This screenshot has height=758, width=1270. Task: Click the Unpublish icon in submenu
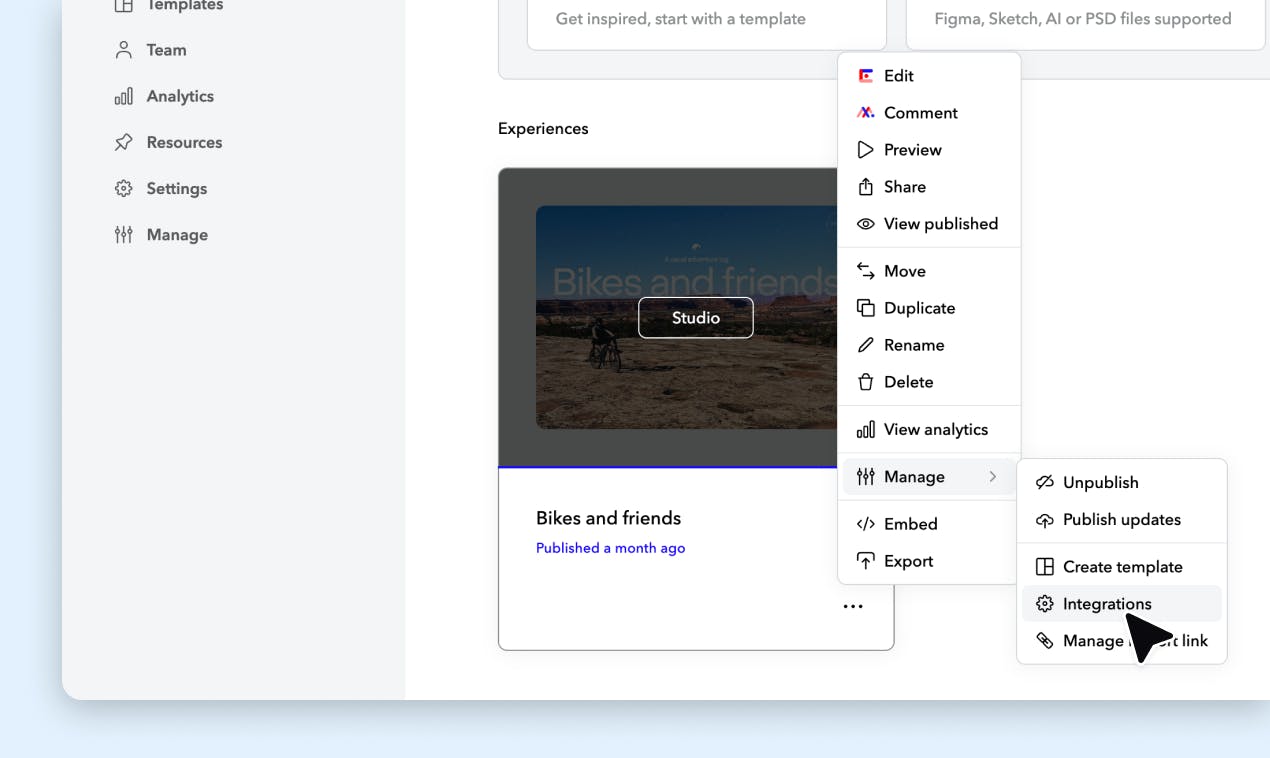(x=1045, y=482)
